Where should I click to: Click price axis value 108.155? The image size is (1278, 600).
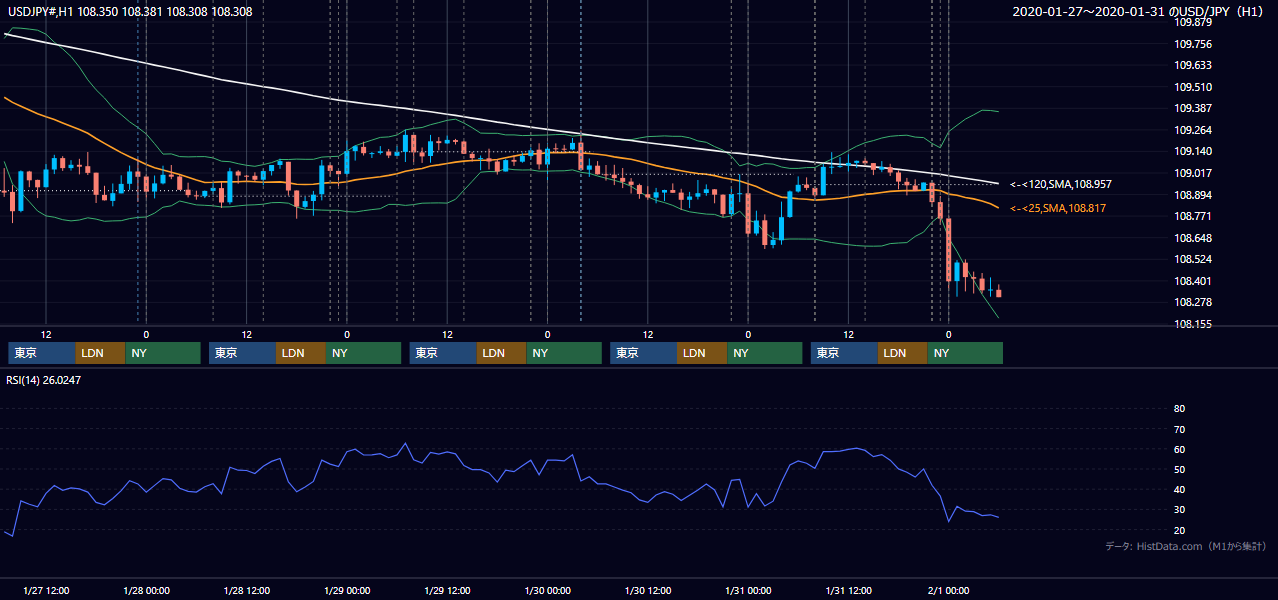point(1192,324)
